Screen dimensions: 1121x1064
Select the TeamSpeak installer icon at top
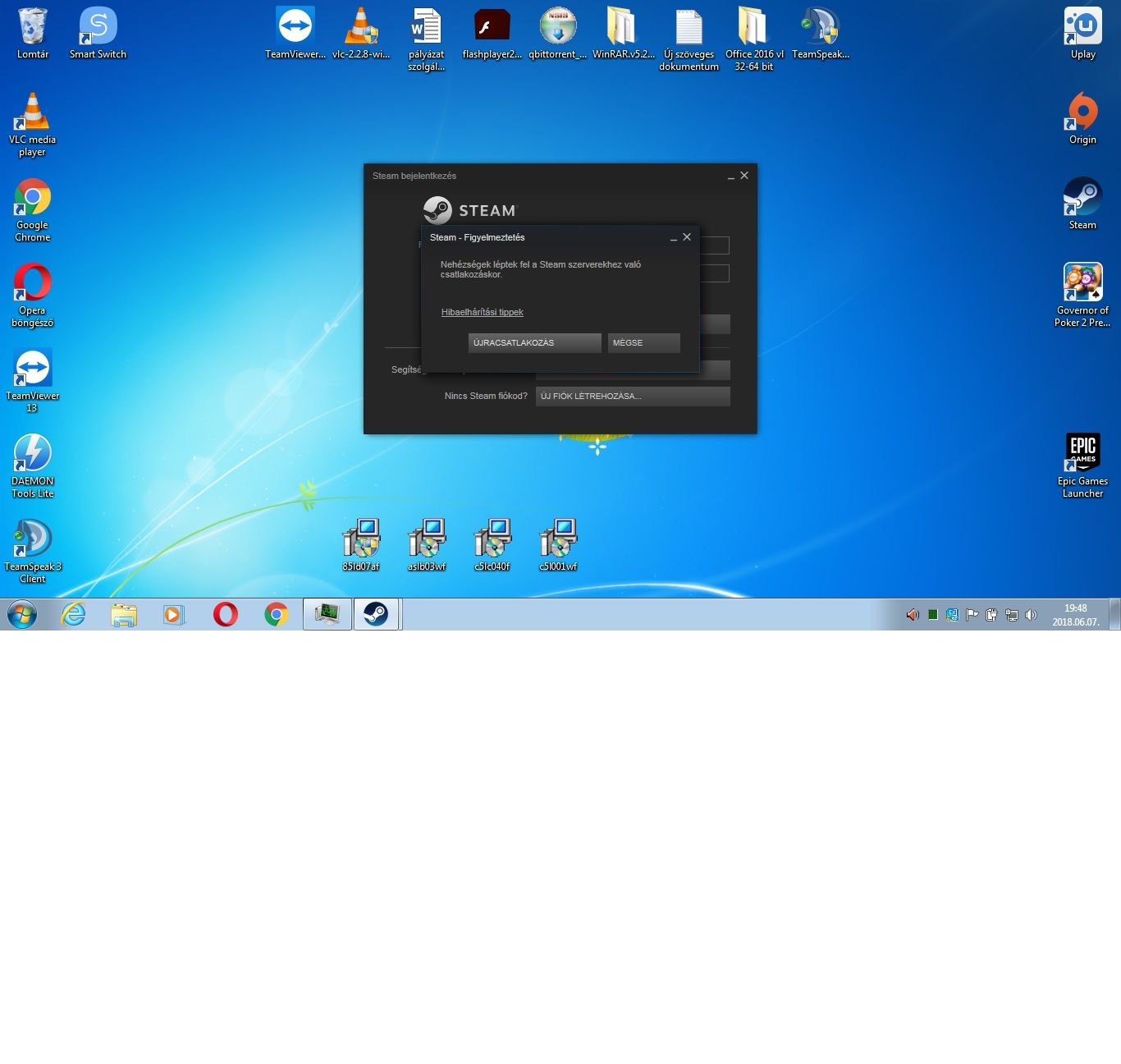tap(821, 34)
